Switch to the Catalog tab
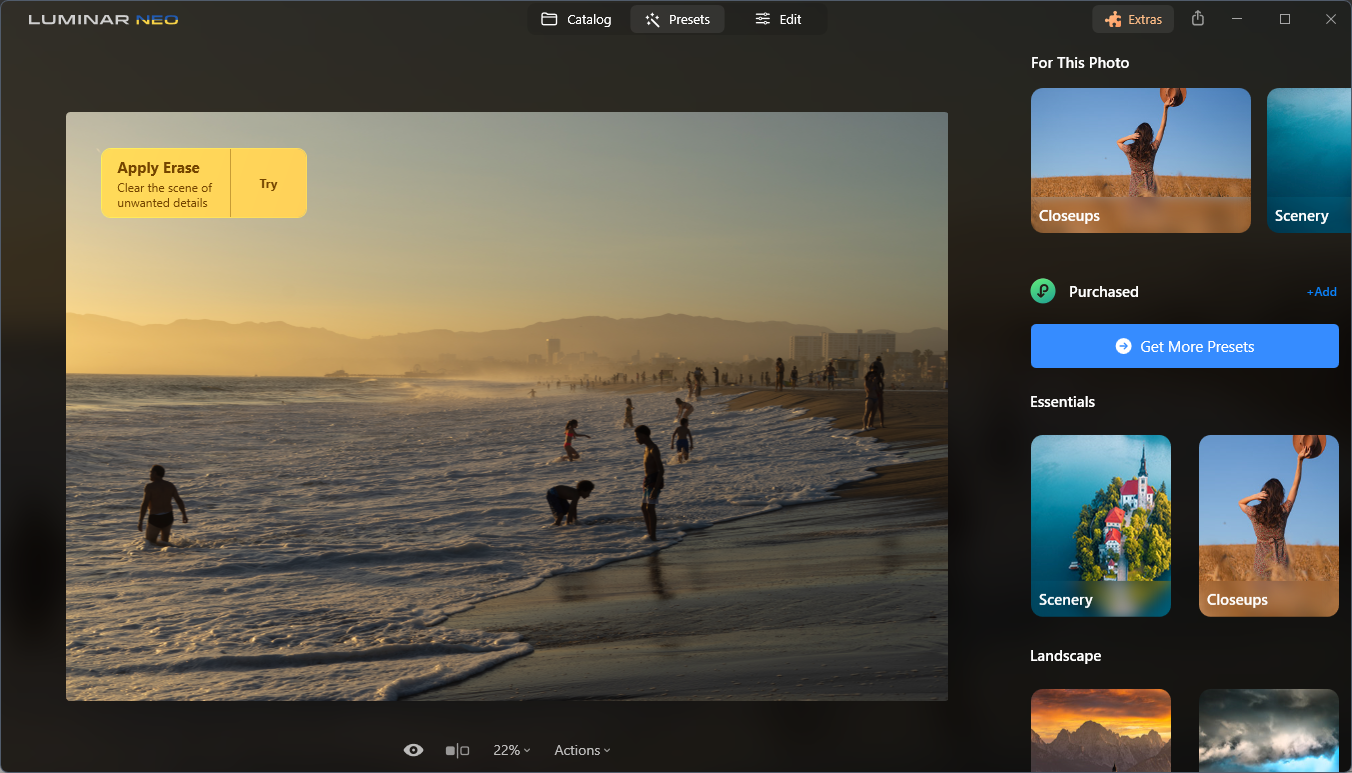The height and width of the screenshot is (773, 1352). (576, 19)
